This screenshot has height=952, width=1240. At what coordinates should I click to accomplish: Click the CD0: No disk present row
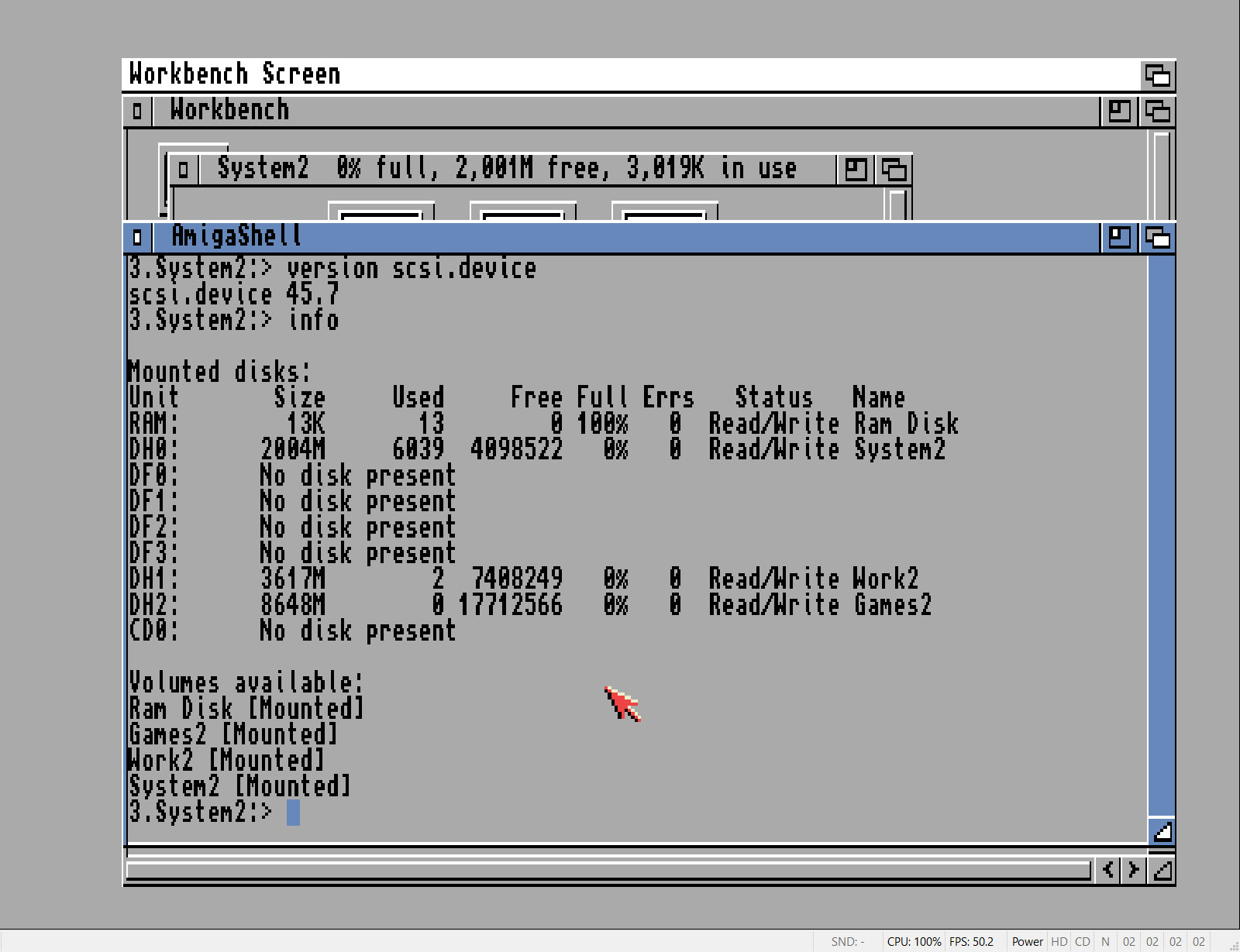(x=292, y=631)
